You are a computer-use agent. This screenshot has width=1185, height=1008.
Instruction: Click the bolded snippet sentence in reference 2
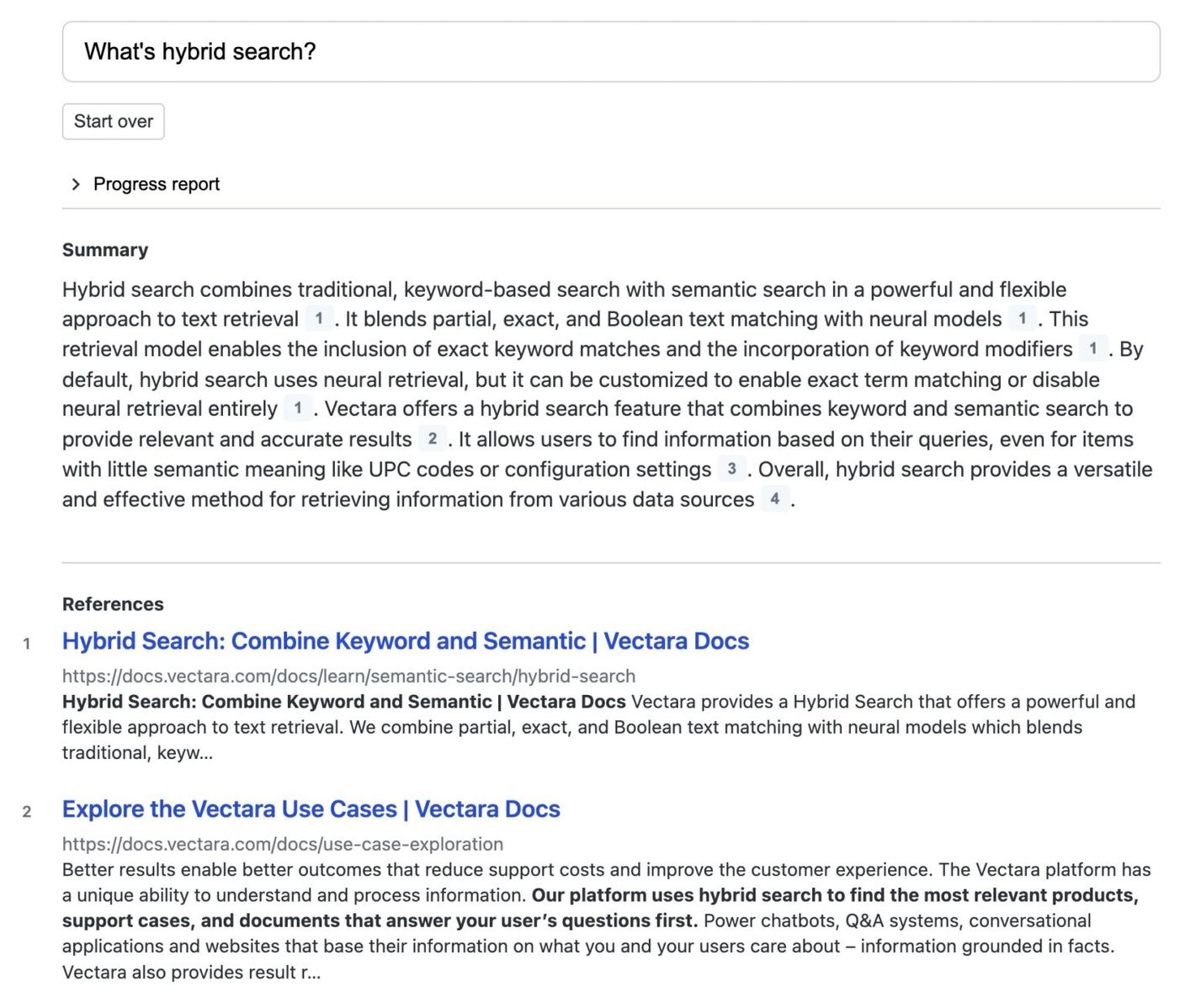click(833, 896)
